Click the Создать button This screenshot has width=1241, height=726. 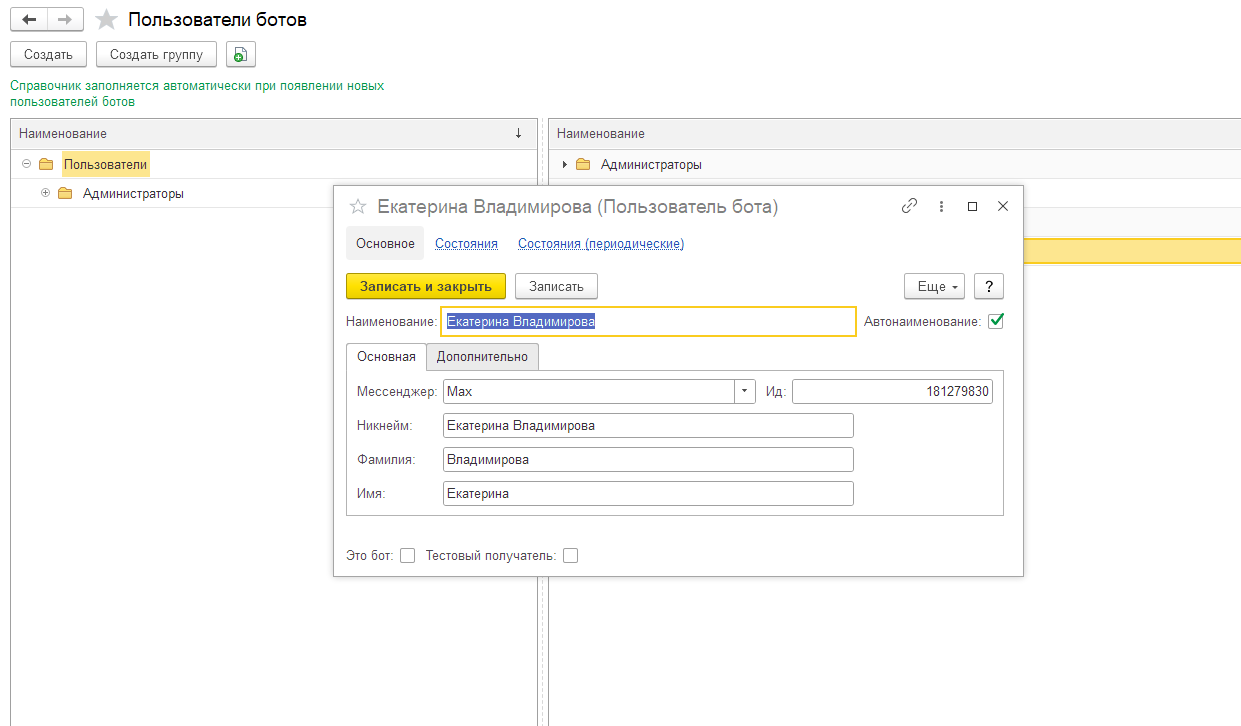(x=48, y=54)
